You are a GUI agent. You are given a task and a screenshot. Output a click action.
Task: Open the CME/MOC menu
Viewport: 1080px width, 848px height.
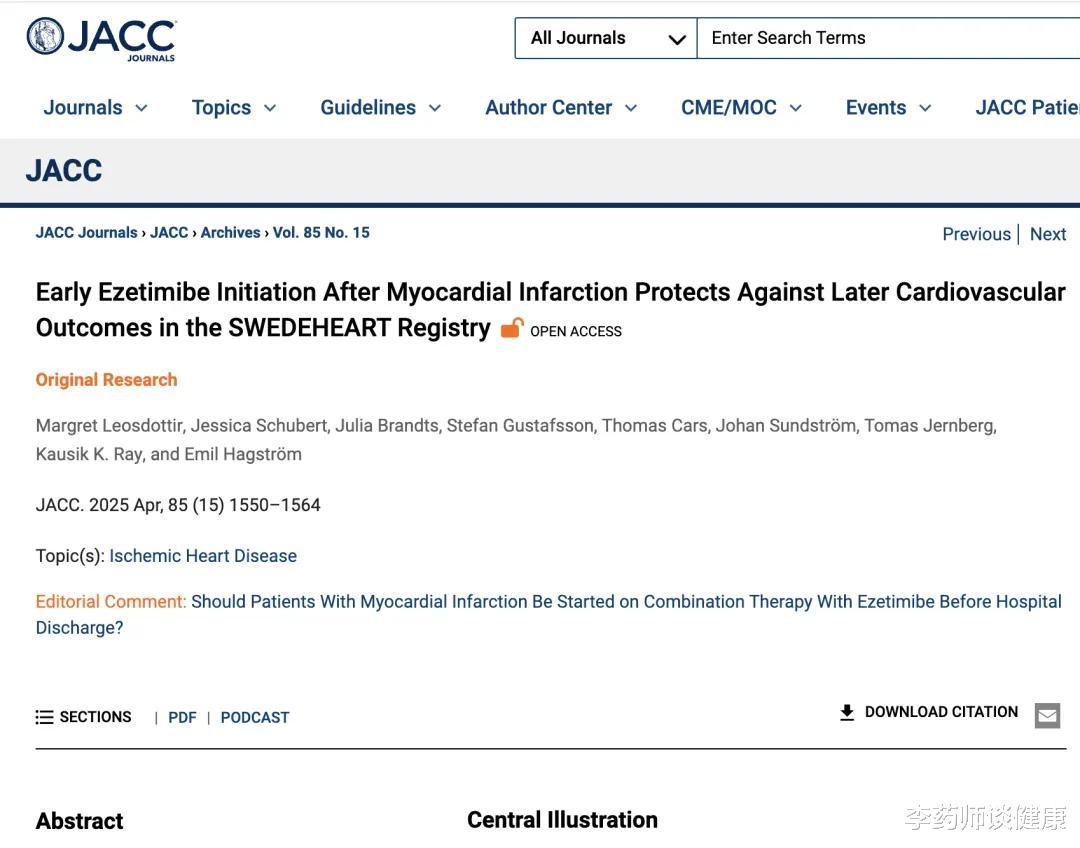point(742,107)
